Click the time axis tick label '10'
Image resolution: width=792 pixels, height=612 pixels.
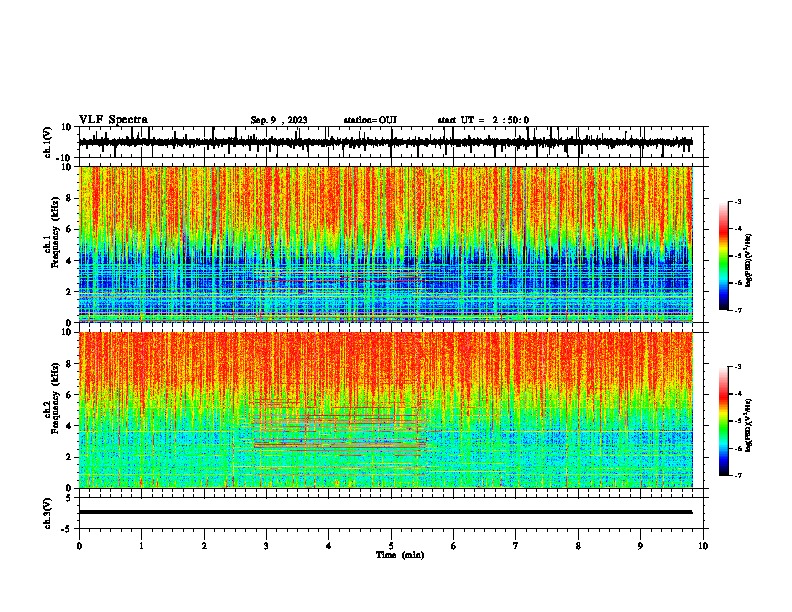703,546
